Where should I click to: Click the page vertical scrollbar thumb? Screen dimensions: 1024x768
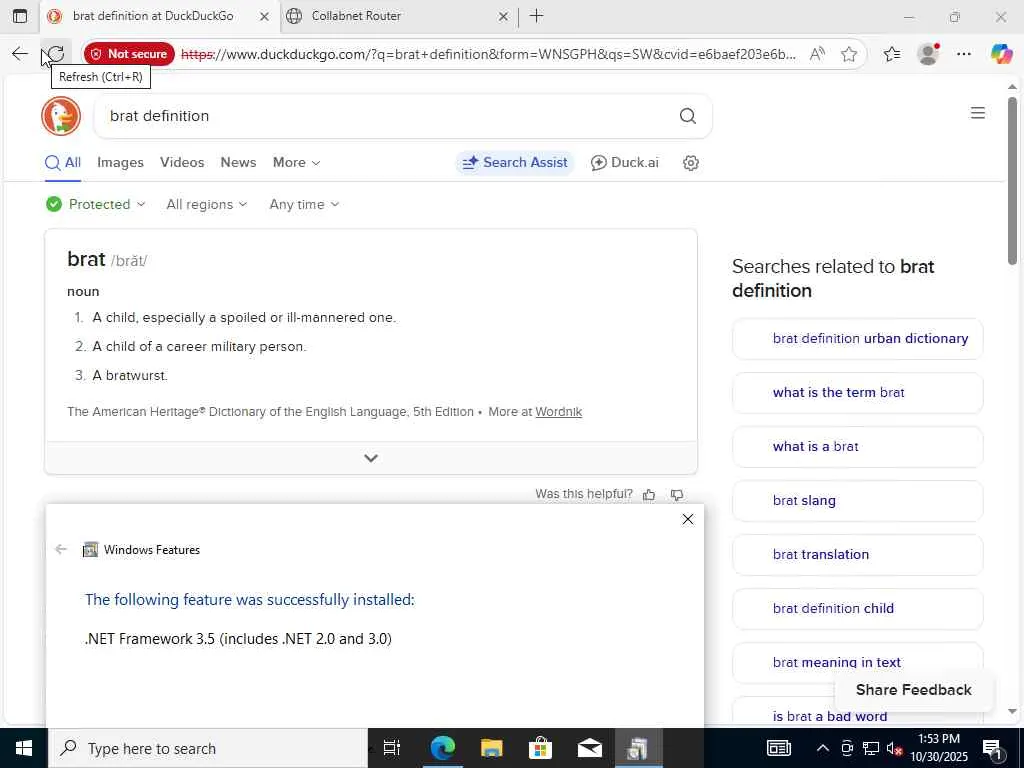pyautogui.click(x=1012, y=180)
